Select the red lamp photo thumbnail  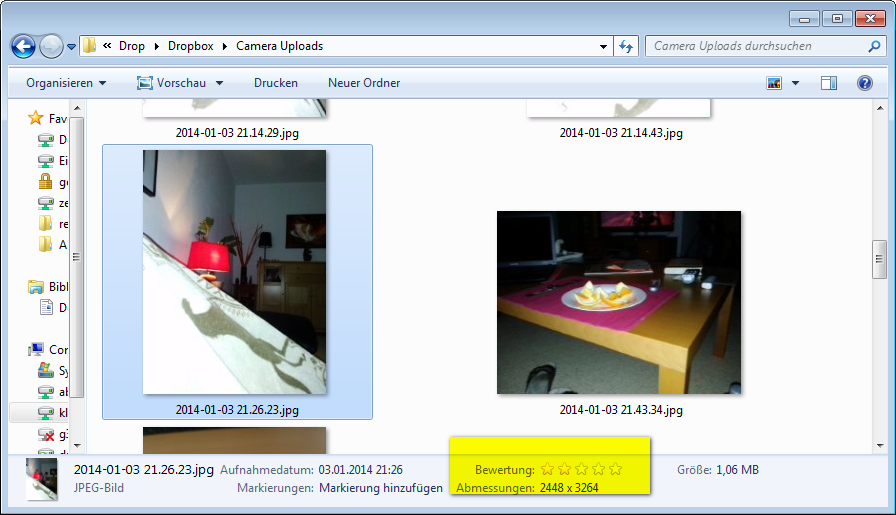[x=234, y=272]
